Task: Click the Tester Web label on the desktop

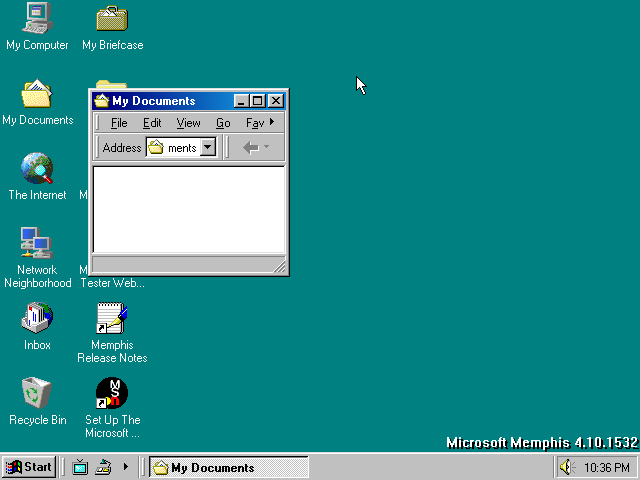Action: pos(112,283)
